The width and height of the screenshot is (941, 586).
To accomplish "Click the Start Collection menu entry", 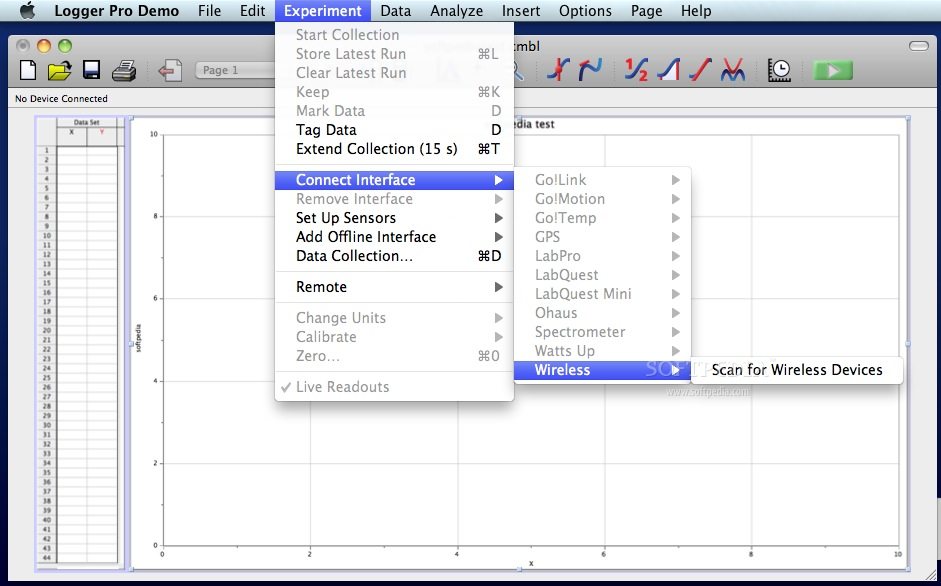I will 394,35.
